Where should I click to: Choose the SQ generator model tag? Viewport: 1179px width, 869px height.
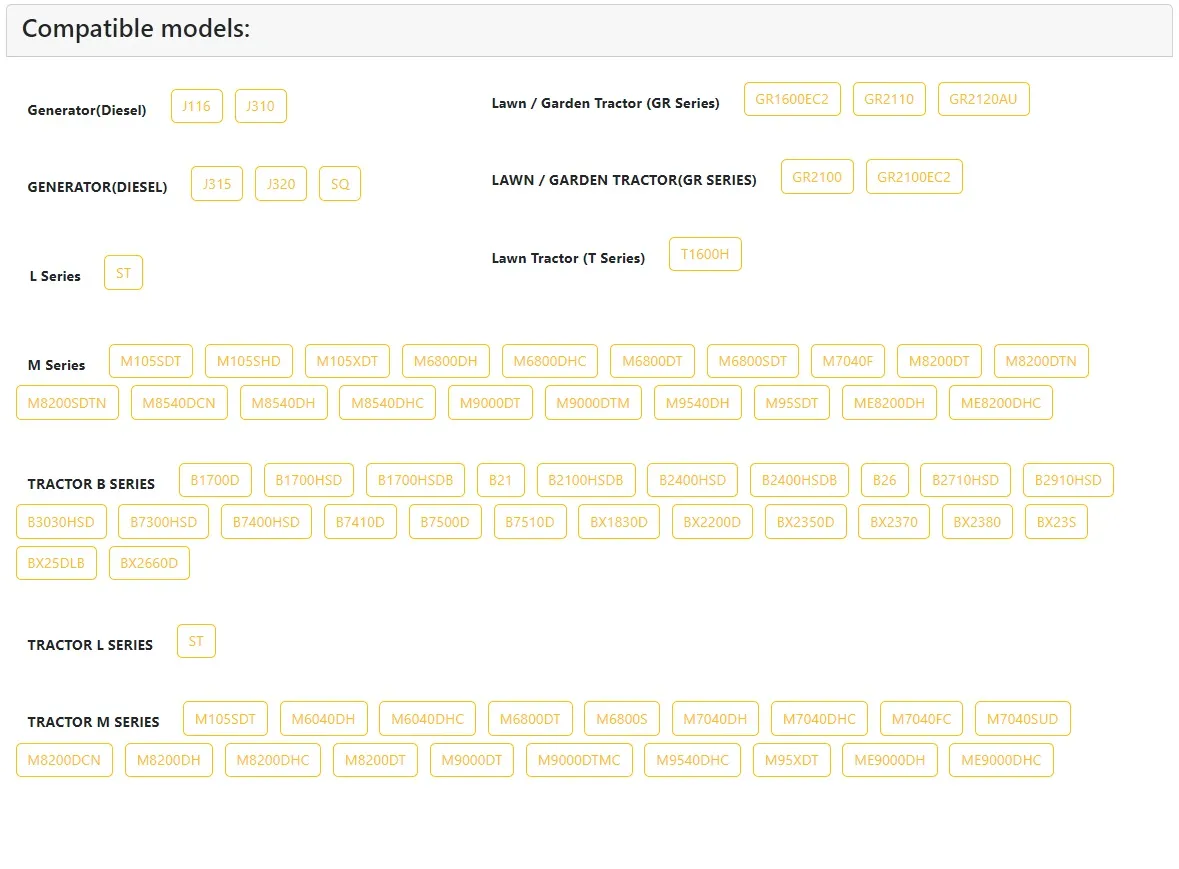340,184
